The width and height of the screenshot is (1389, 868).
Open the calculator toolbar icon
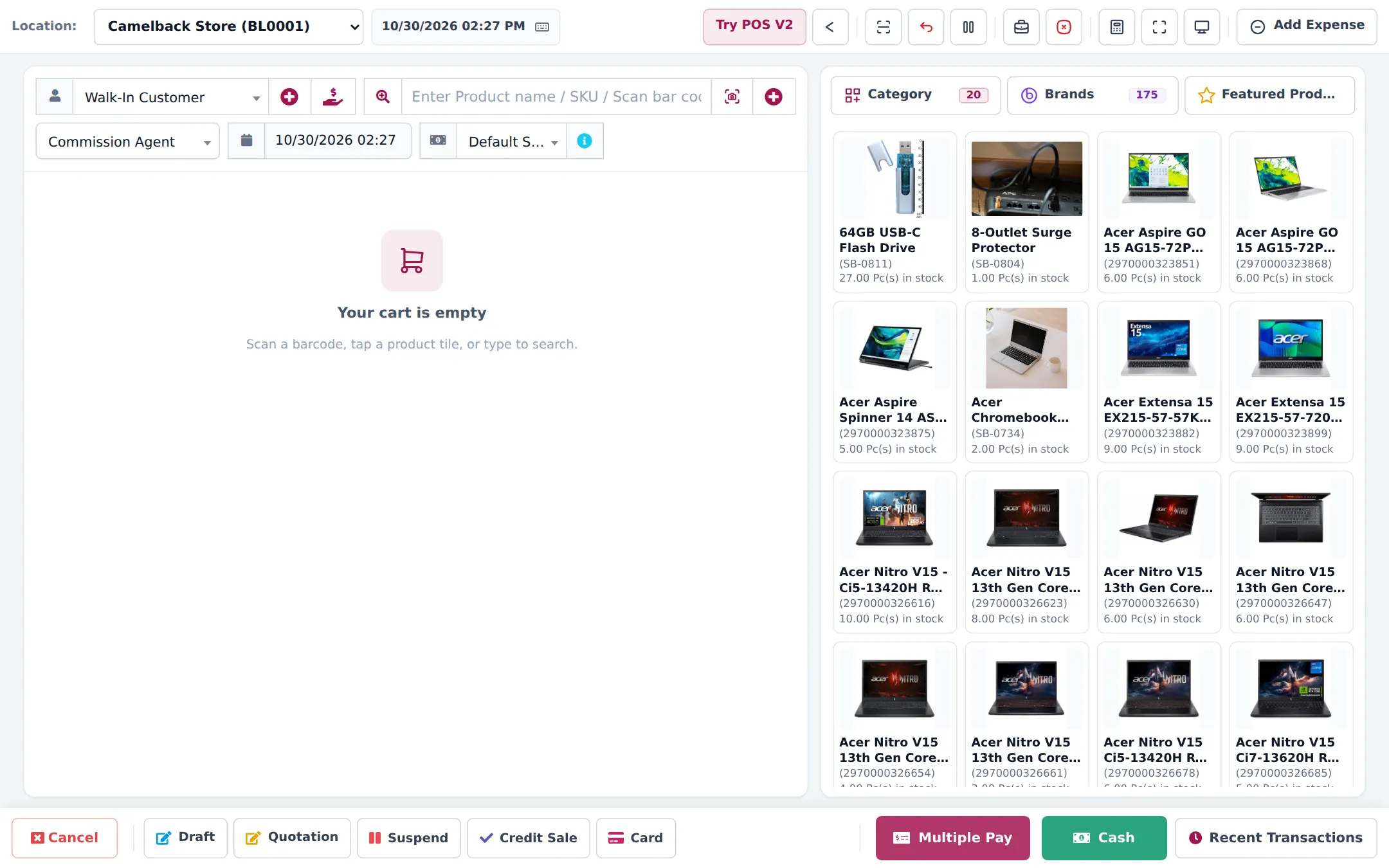pos(1116,27)
